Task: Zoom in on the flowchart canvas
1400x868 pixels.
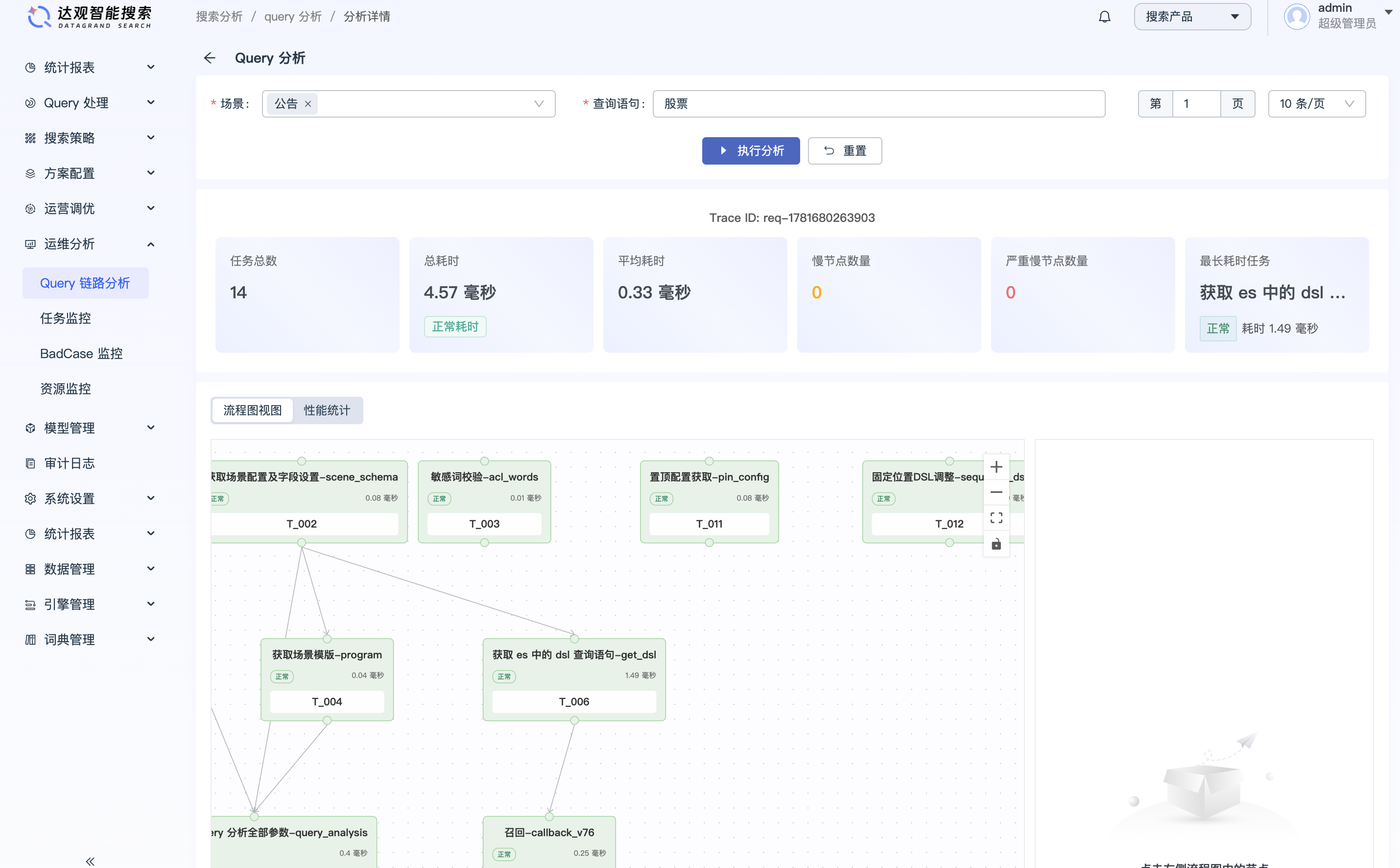Action: tap(996, 467)
